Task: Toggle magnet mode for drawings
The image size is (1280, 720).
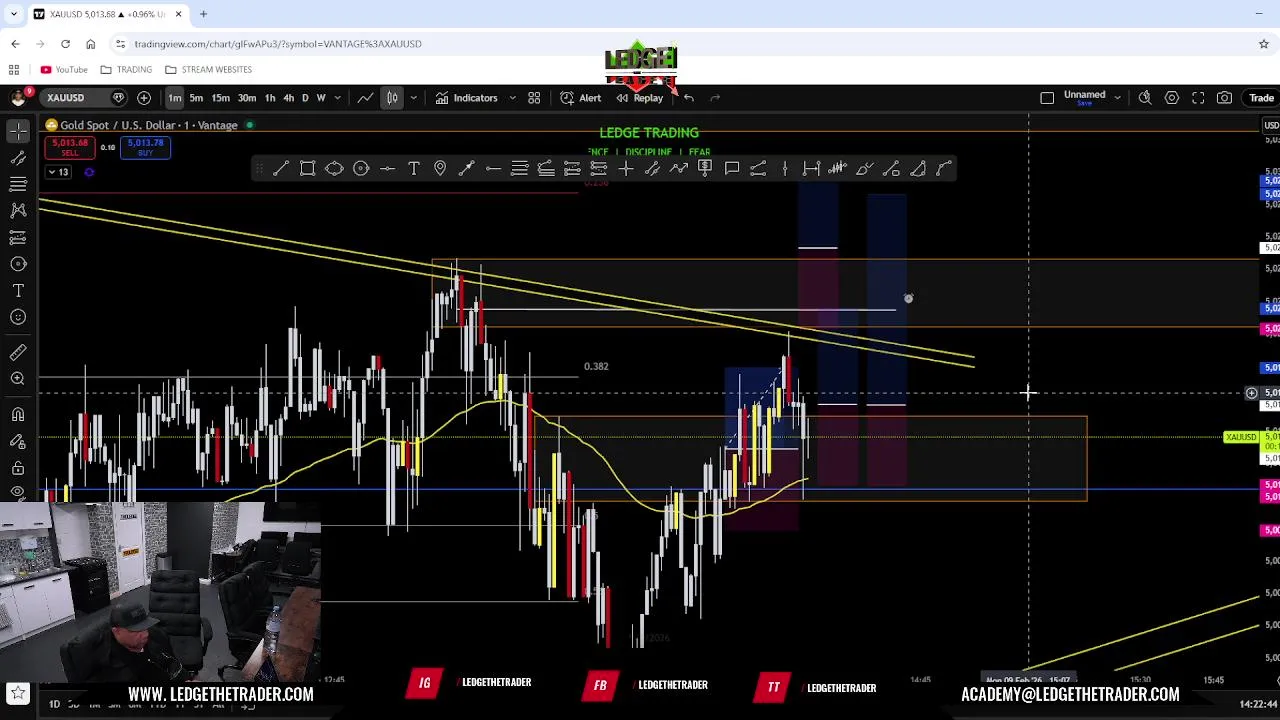Action: point(18,414)
